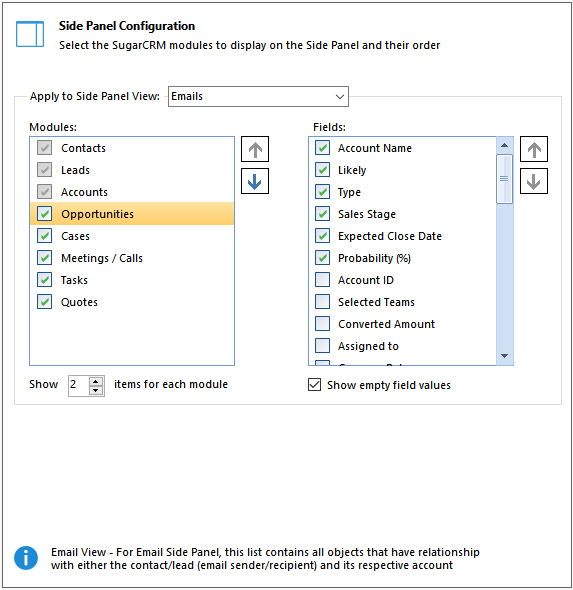
Task: Click the items count input field
Action: pyautogui.click(x=79, y=386)
